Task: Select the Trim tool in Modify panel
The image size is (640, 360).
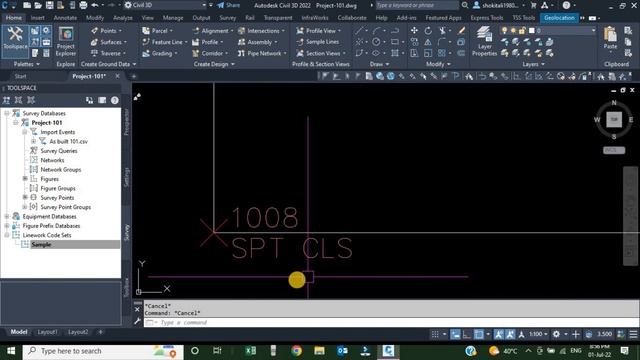Action: coord(442,31)
